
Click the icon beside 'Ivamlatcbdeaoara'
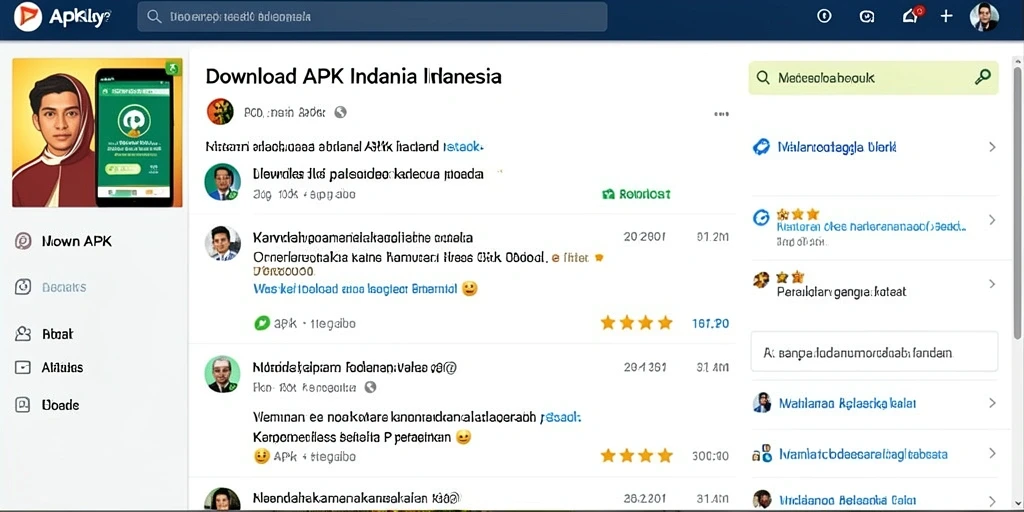[762, 453]
